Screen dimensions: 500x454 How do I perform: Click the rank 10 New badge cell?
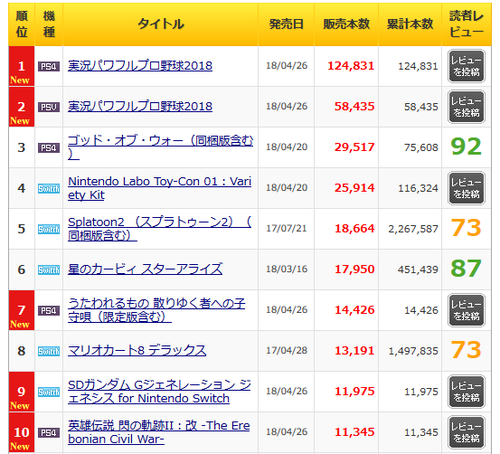click(21, 432)
